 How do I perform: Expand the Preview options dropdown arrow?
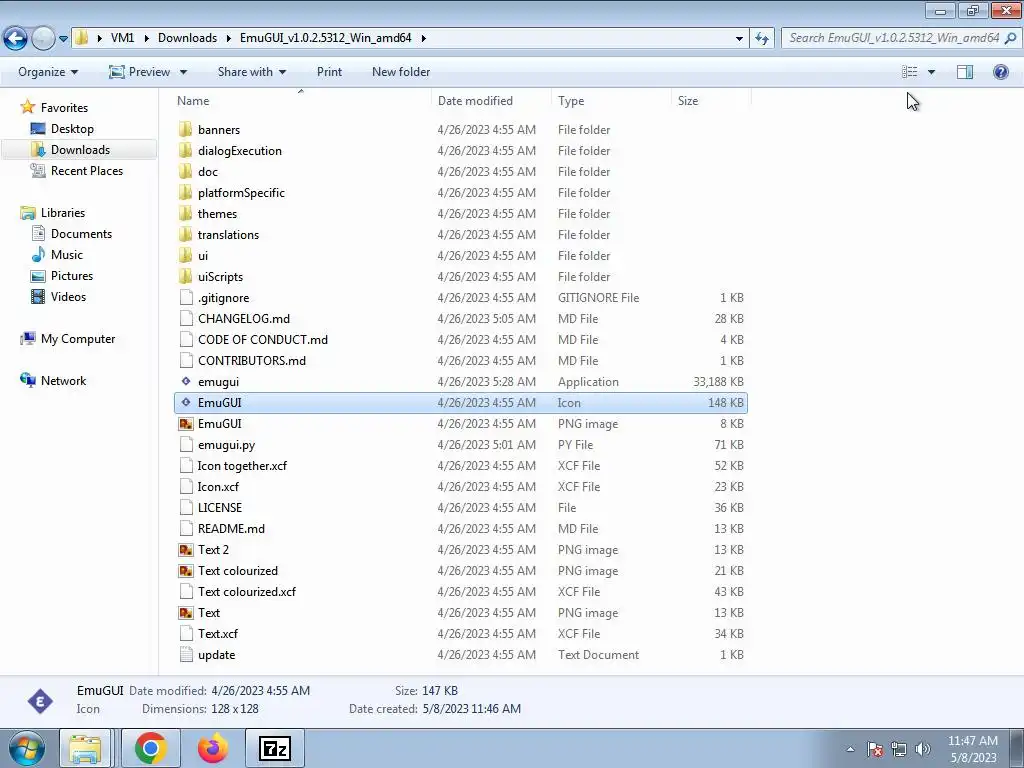184,72
